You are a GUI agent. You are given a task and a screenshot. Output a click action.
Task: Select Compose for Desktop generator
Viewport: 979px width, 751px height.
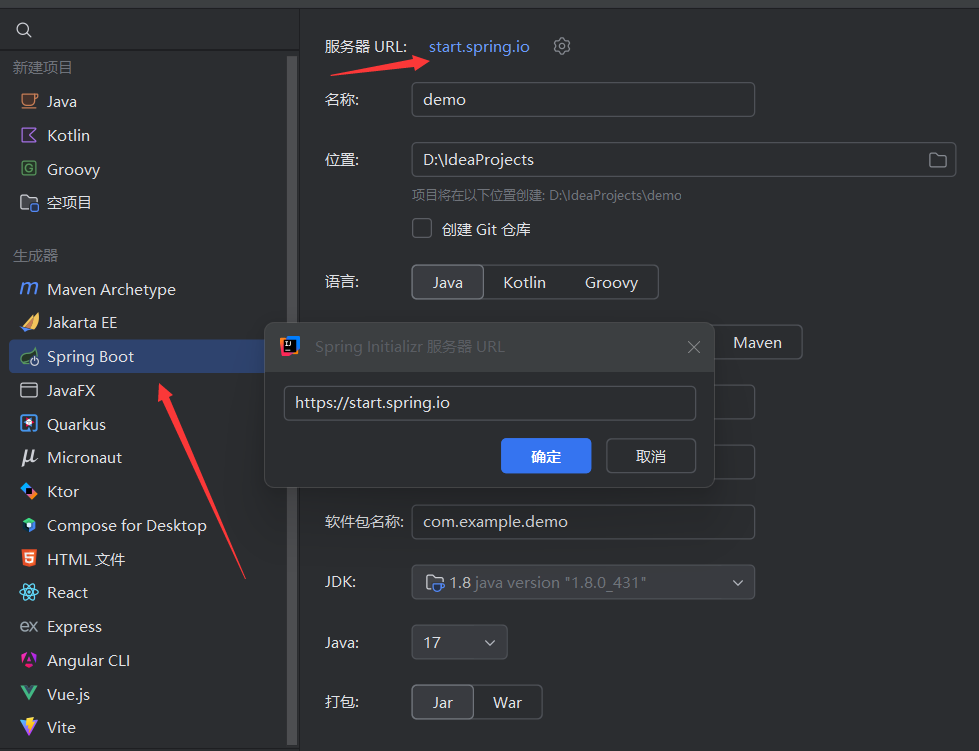tap(127, 526)
